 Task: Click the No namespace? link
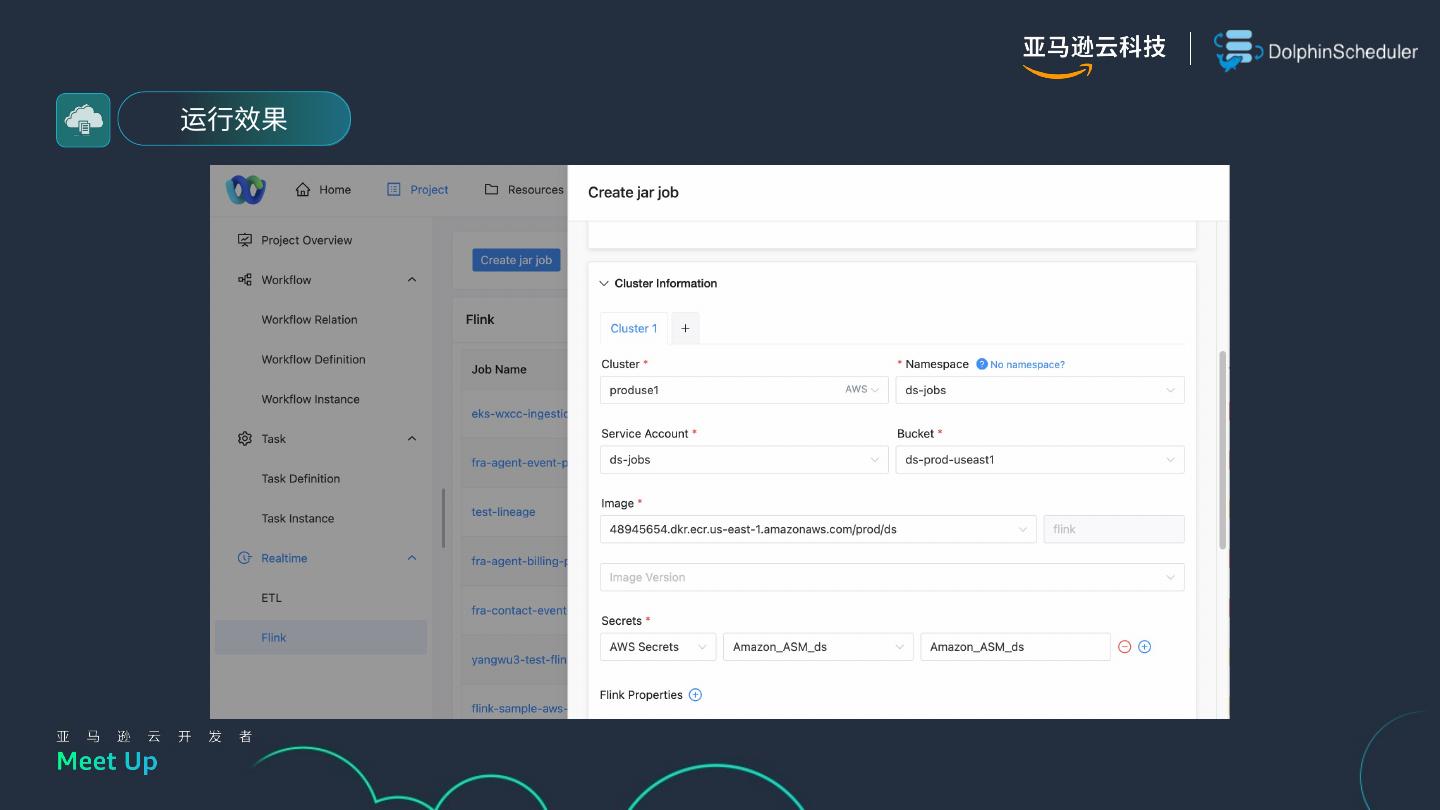[1027, 365]
